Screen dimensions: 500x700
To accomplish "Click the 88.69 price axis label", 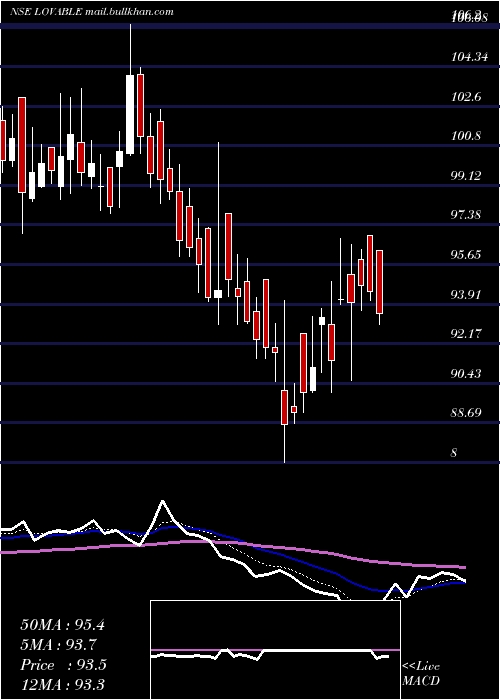I will pos(466,412).
